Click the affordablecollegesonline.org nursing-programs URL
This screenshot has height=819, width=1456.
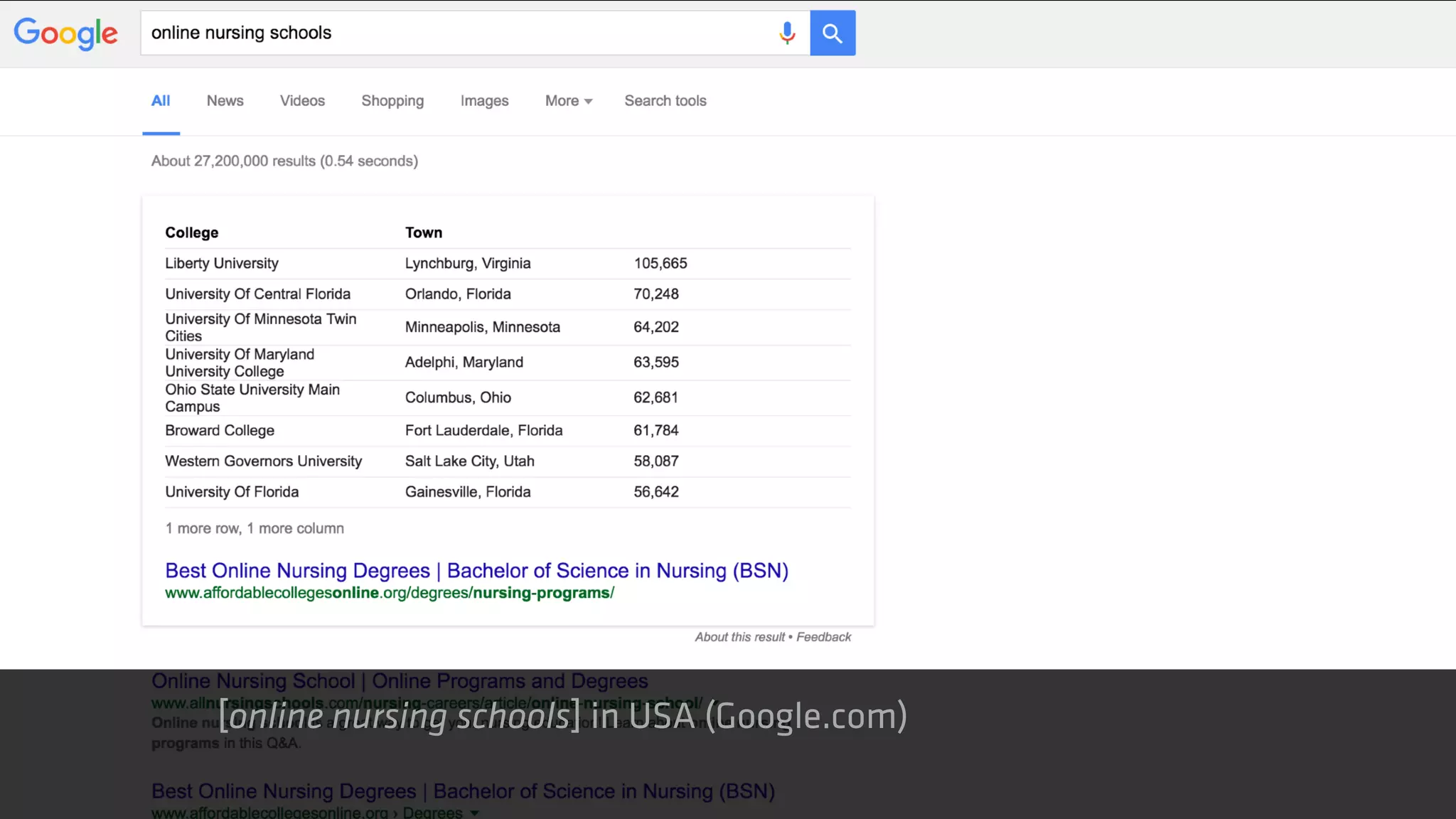pos(390,593)
